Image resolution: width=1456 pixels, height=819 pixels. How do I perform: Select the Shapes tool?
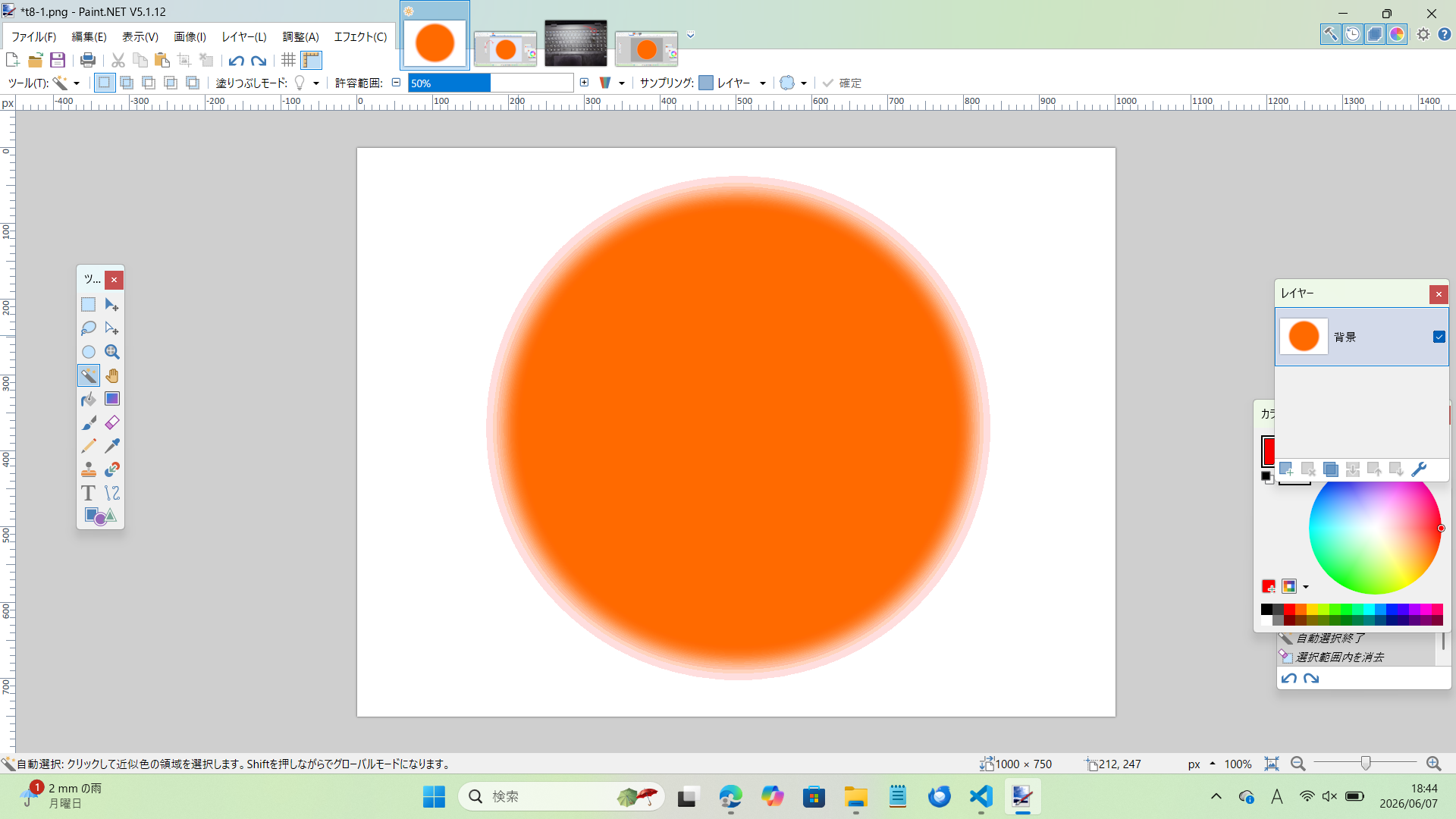(100, 516)
